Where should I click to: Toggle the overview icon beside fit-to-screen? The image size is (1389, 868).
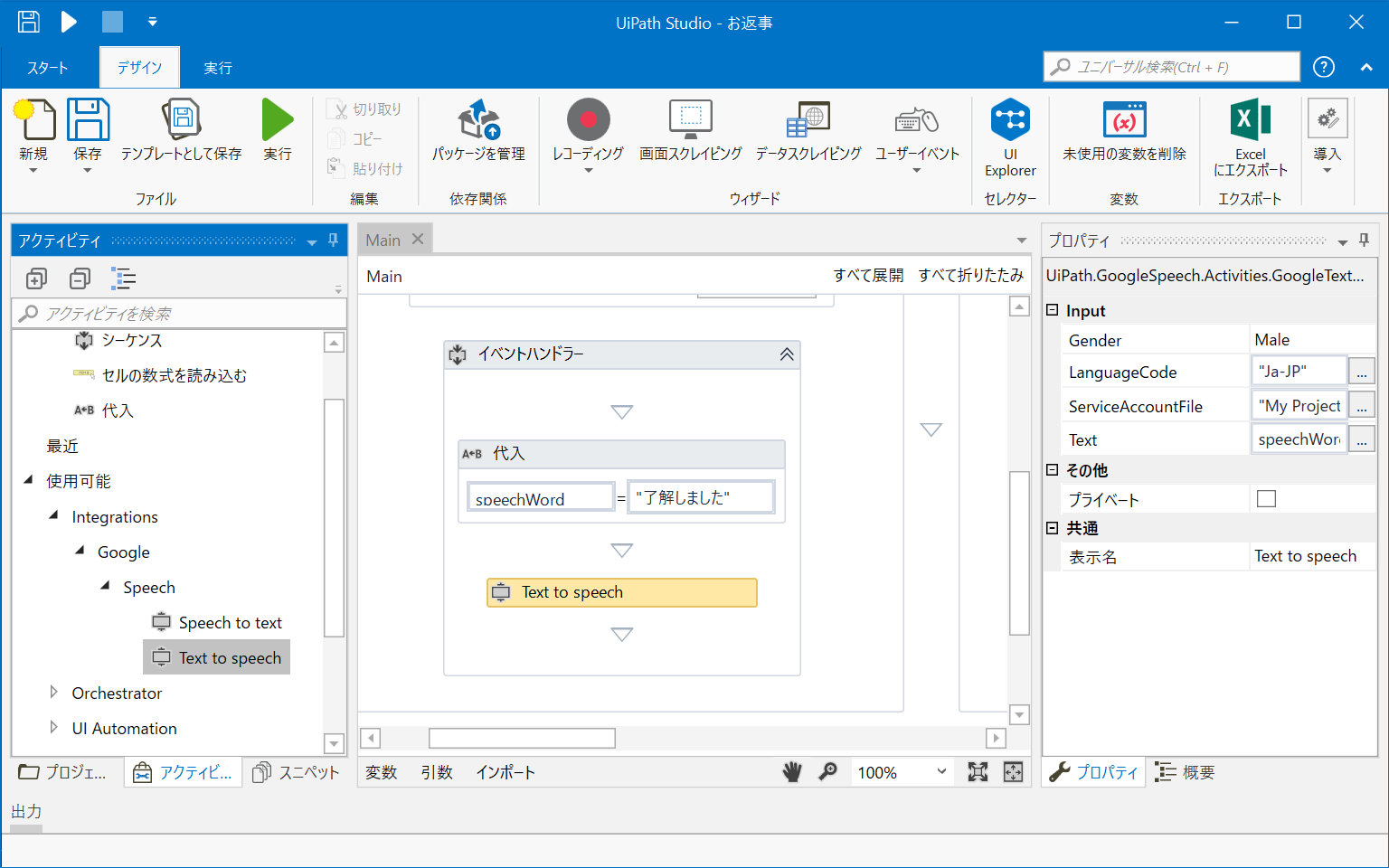pyautogui.click(x=1013, y=771)
